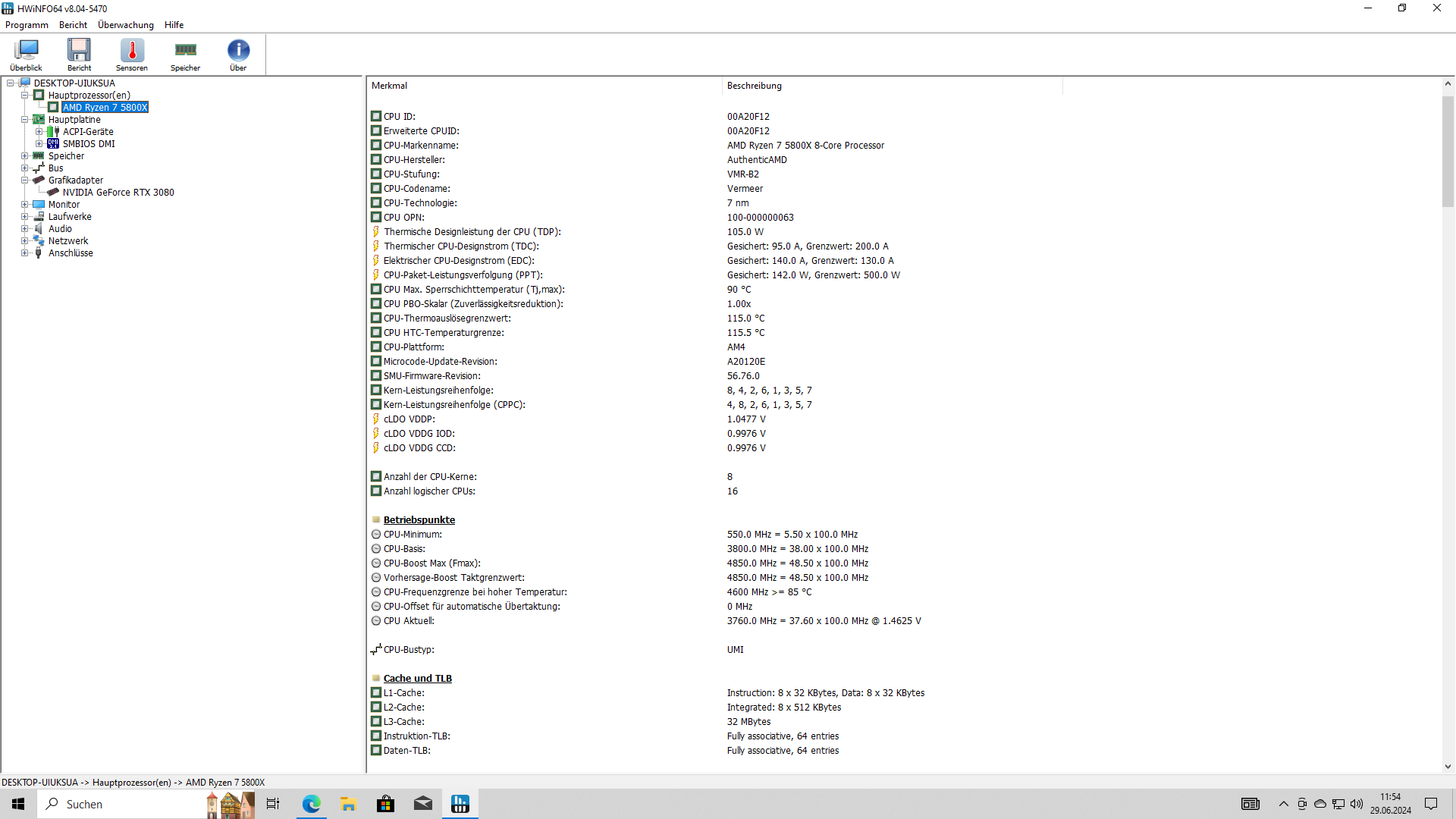Click the vertical scrollbar down arrow
The image size is (1456, 819).
pos(1448,767)
